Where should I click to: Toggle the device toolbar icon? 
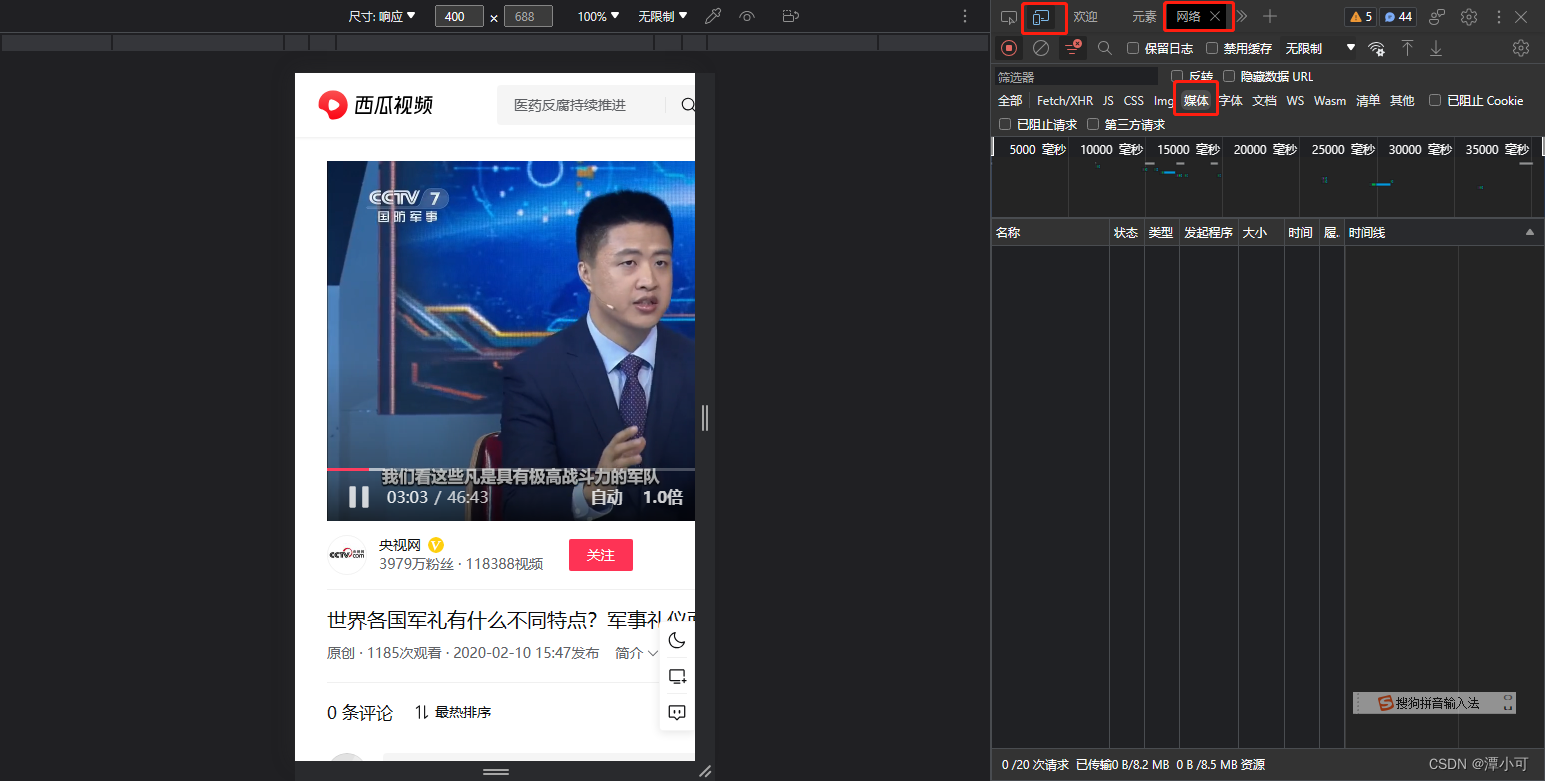(x=1043, y=16)
